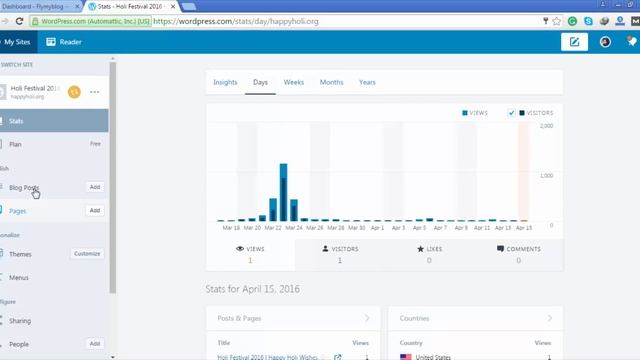Viewport: 640px width, 360px height.
Task: Select the Views summary tab below chart
Action: pyautogui.click(x=250, y=254)
